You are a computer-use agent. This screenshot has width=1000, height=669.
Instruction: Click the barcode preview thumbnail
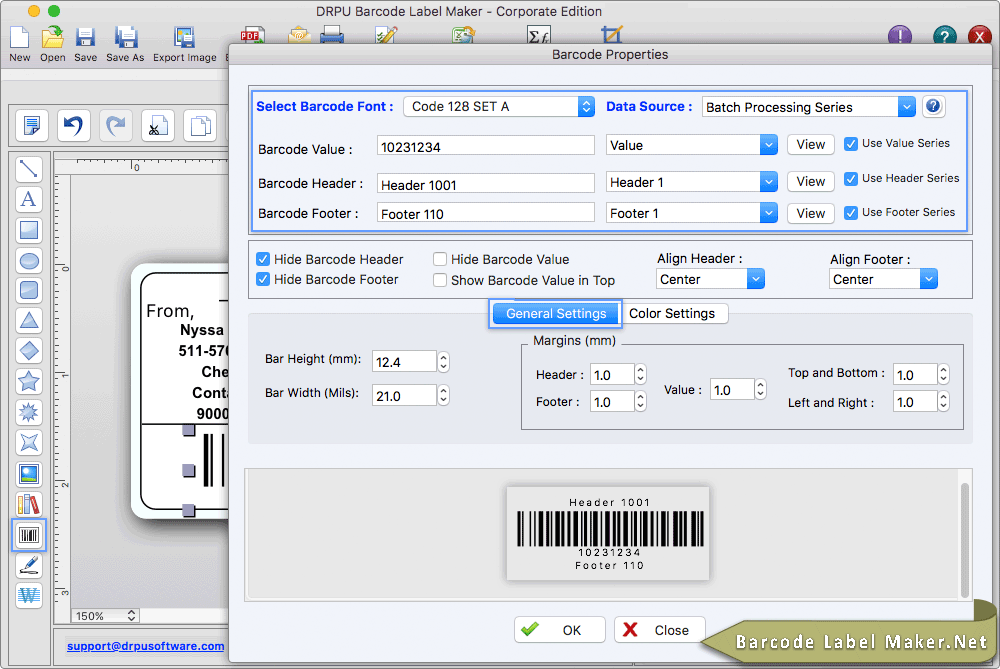point(608,533)
